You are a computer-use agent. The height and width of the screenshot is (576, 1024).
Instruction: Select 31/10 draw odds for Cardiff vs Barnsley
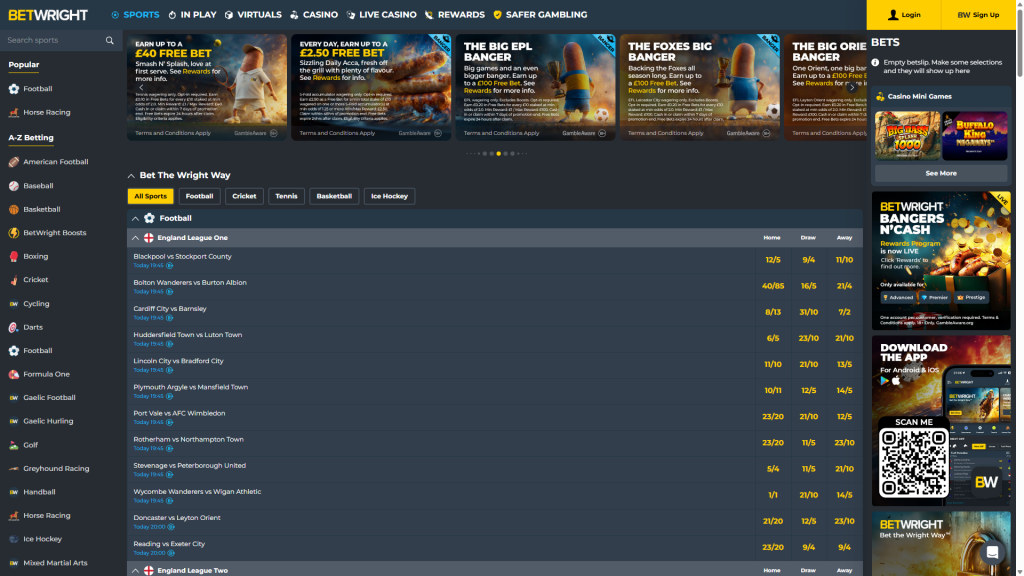(808, 312)
